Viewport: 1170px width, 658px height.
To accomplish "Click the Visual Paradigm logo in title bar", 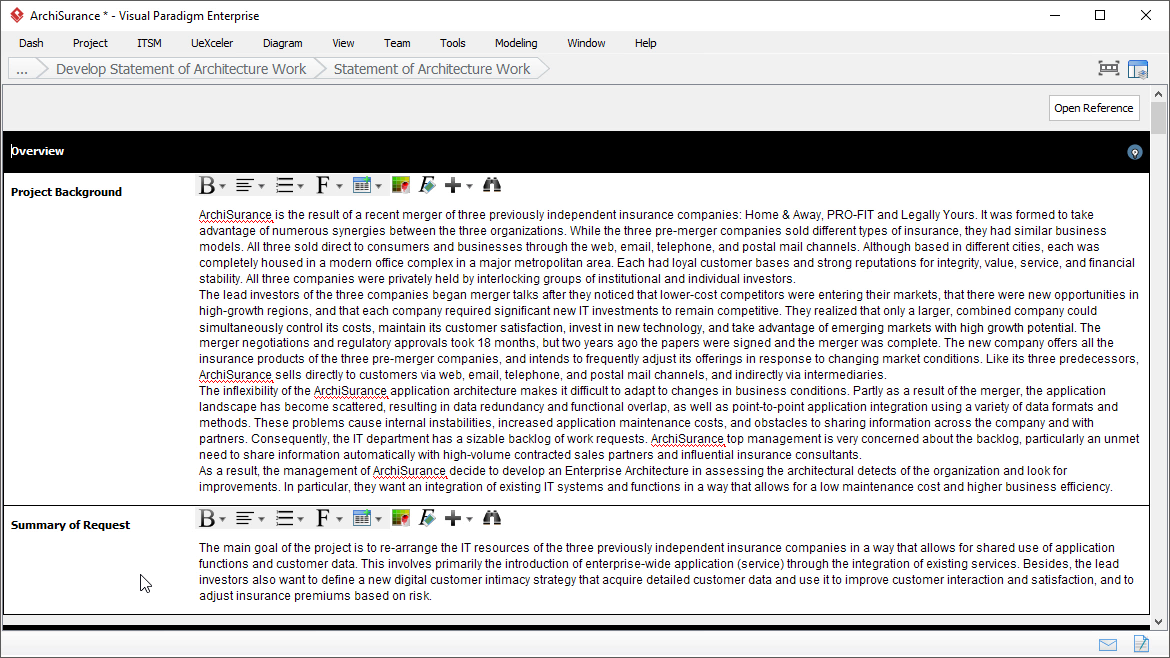I will pyautogui.click(x=16, y=15).
